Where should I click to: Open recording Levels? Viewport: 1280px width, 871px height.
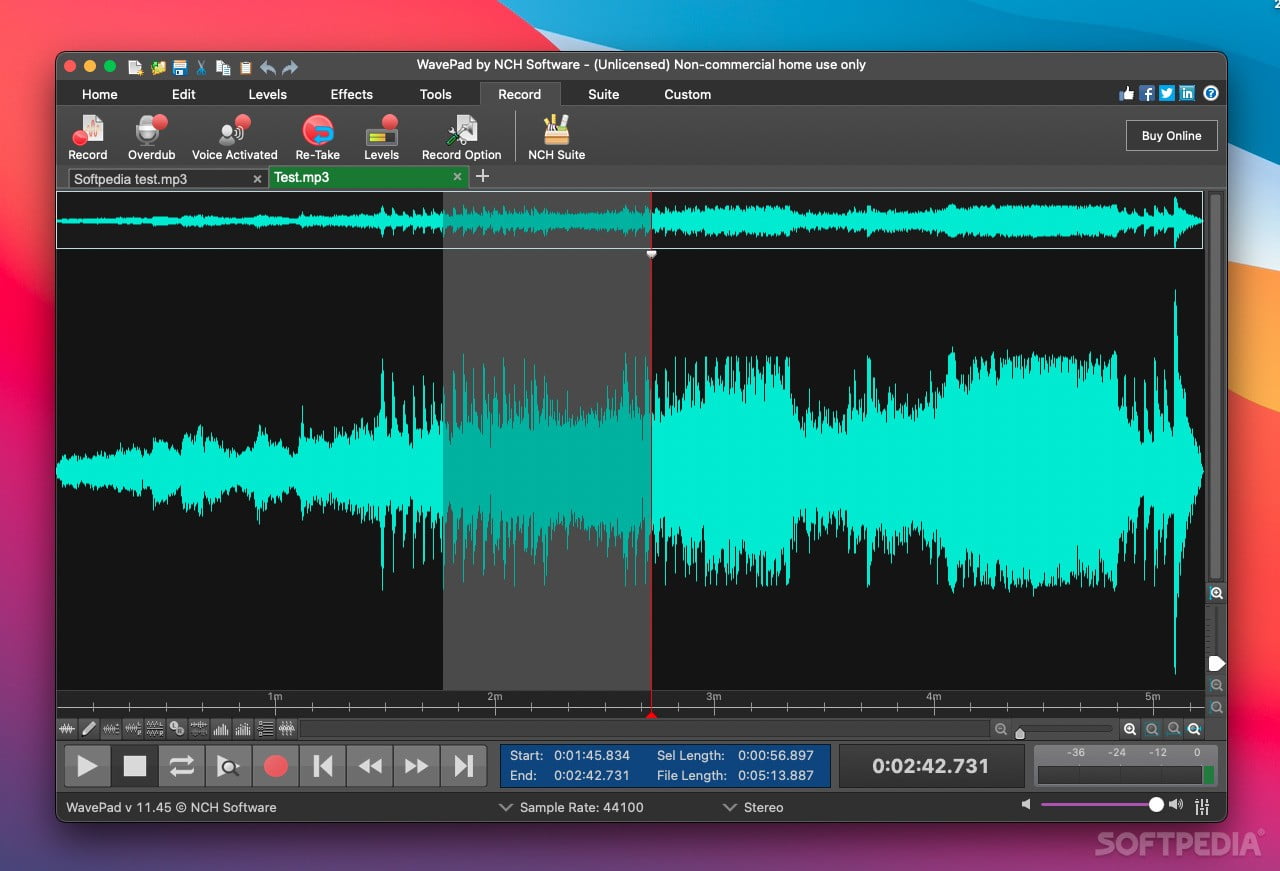tap(381, 137)
